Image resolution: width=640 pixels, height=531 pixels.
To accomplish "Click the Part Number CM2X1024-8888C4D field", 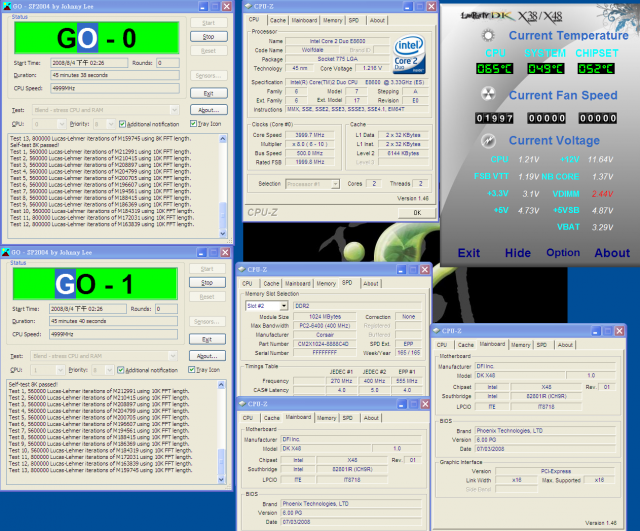I will [323, 344].
